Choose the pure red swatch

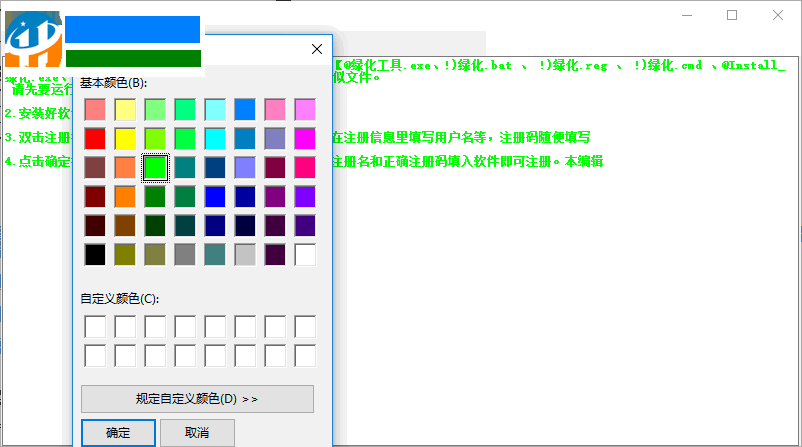[95, 139]
